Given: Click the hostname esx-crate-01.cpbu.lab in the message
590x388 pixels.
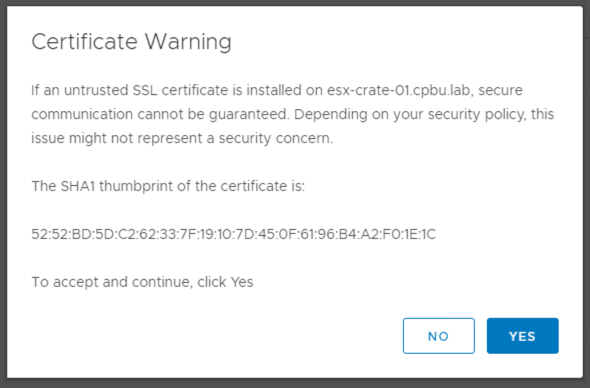Looking at the screenshot, I should (x=398, y=90).
